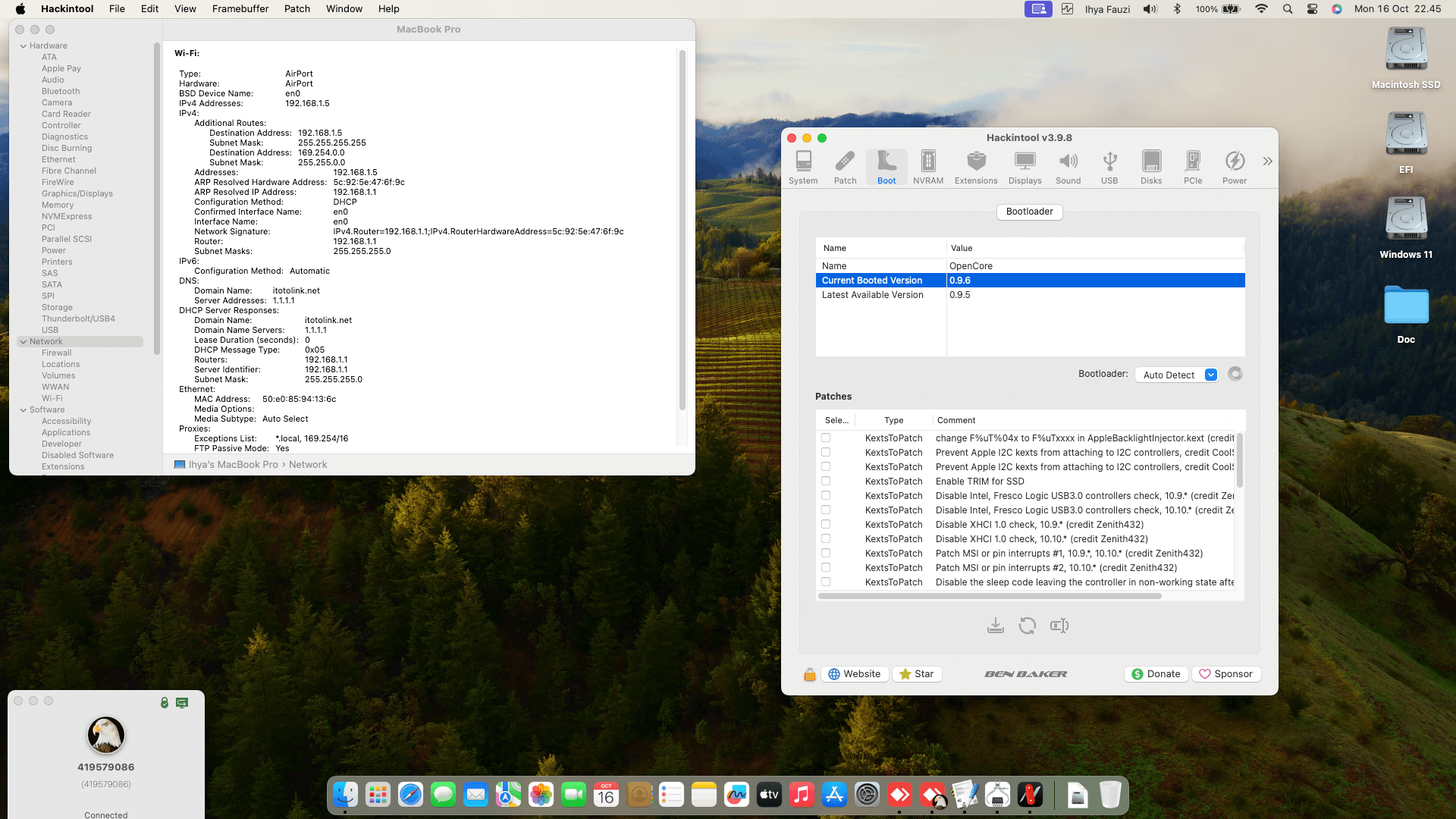Check 'Patch MSI or pin interrupts #2' checkbox

tap(826, 567)
